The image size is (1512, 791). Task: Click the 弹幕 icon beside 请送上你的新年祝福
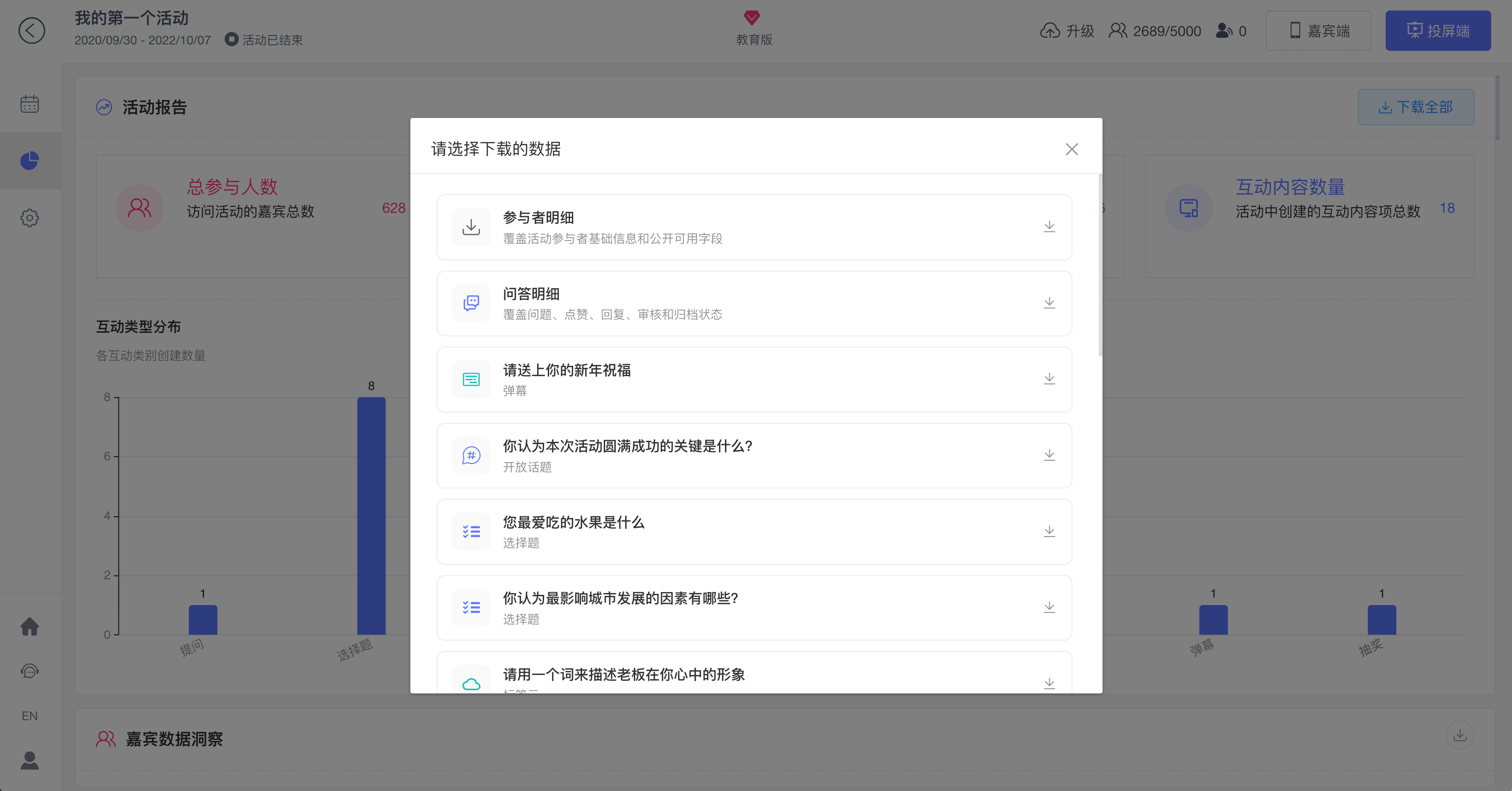471,379
